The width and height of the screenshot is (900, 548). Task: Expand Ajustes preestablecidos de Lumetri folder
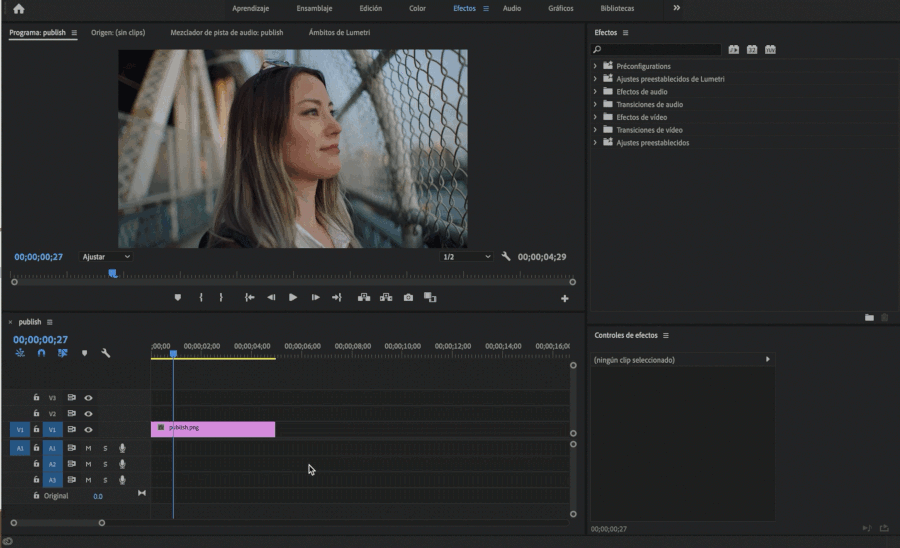[x=595, y=79]
